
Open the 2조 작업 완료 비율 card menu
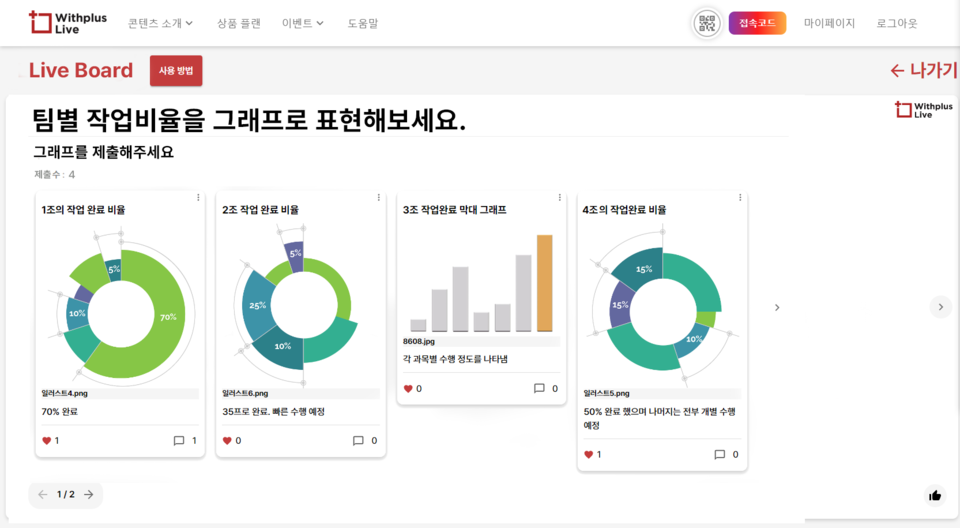coord(378,197)
